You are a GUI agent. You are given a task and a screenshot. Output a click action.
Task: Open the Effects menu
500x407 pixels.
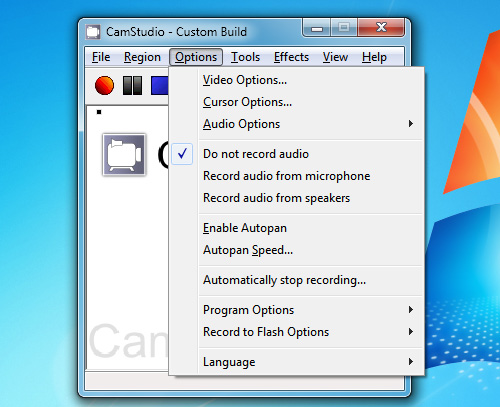pos(291,57)
